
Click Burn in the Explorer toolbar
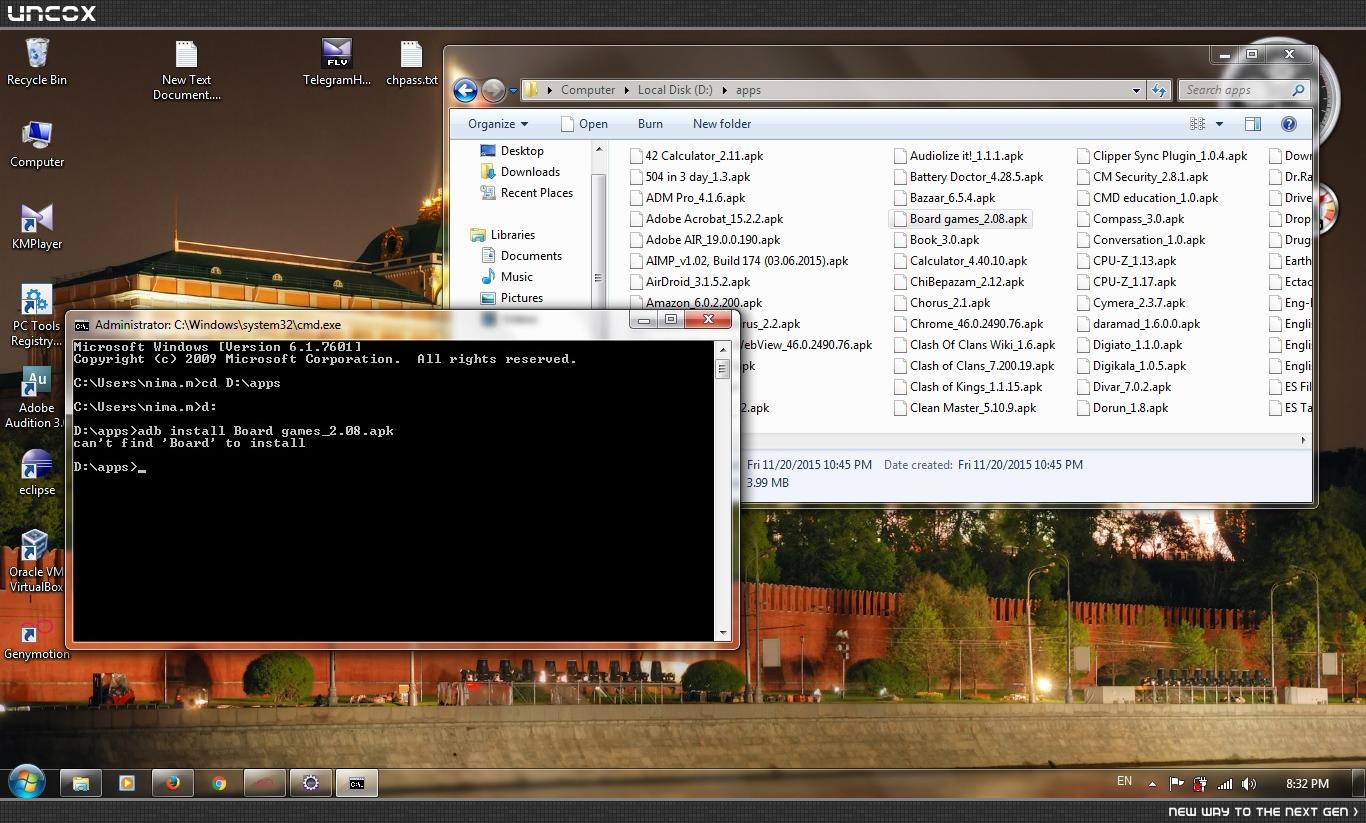650,124
